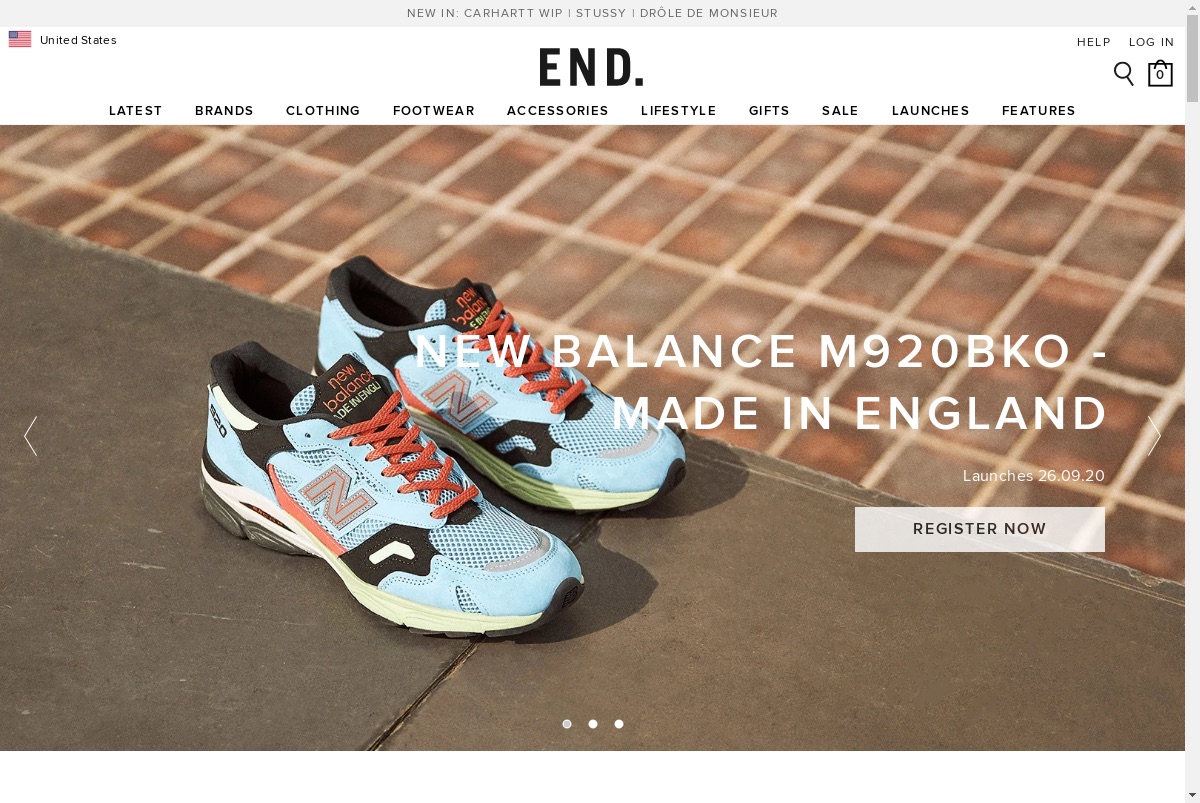
Task: Expand the Brands menu
Action: tap(224, 111)
